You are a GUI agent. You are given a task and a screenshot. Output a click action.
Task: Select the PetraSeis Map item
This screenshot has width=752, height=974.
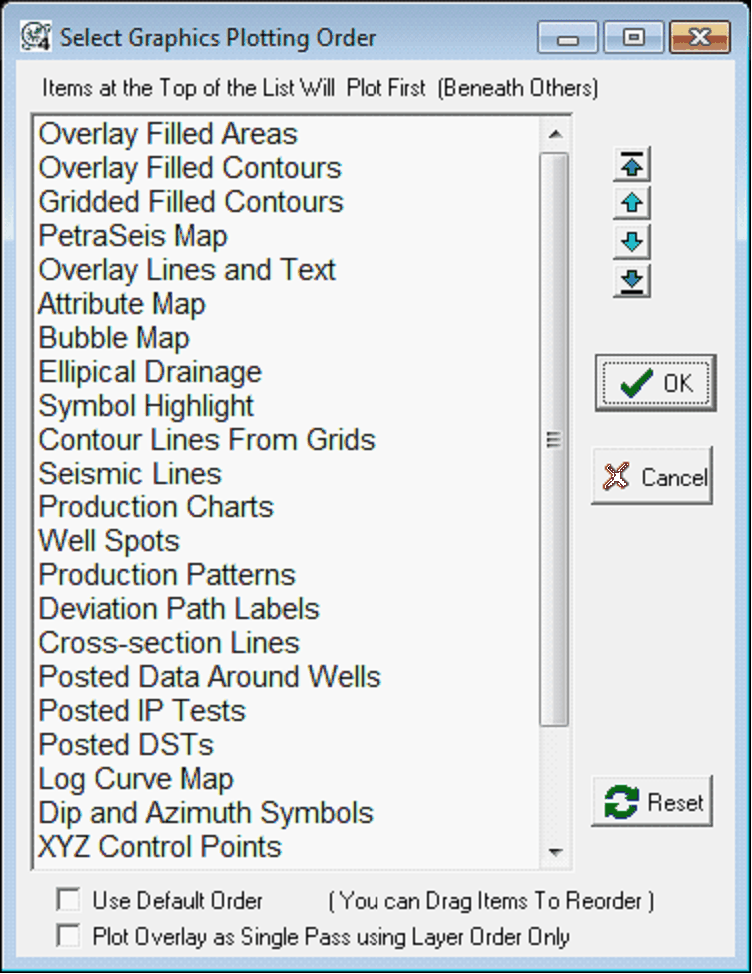pos(133,236)
